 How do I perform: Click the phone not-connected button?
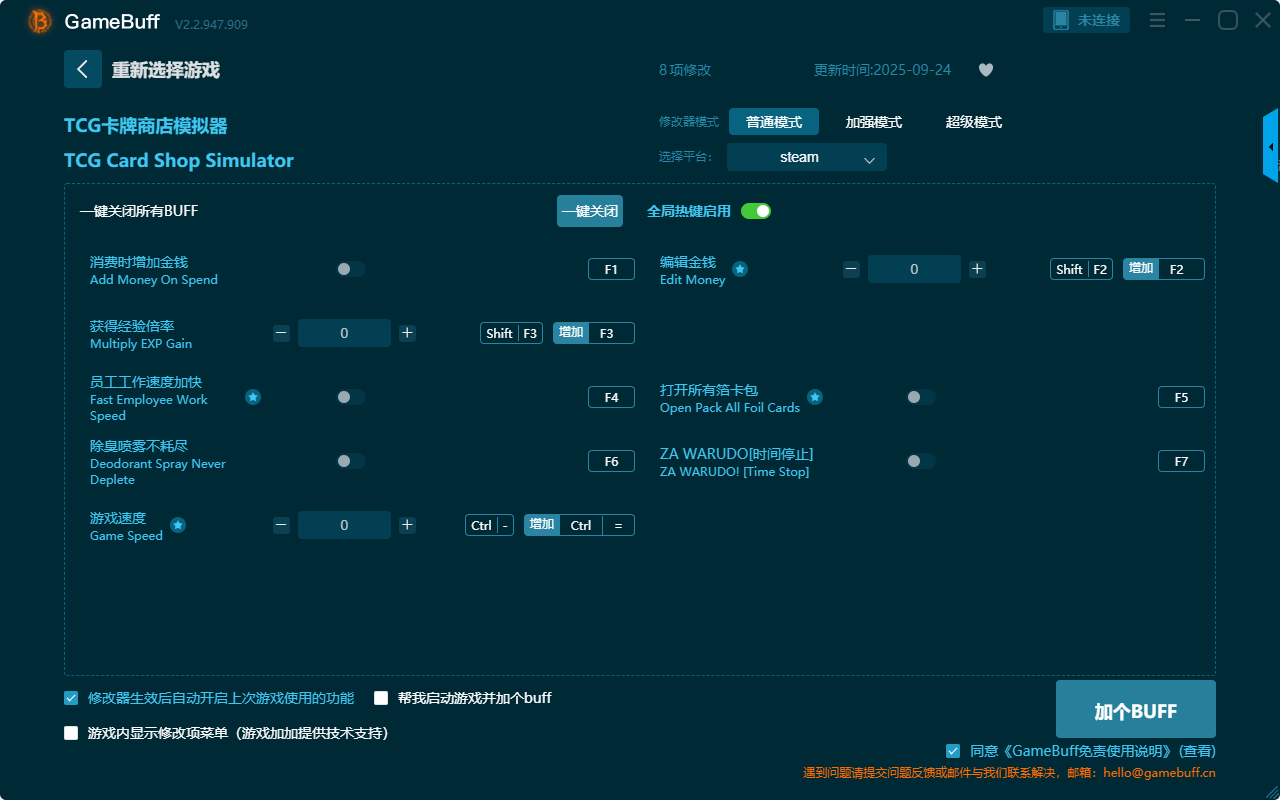pyautogui.click(x=1087, y=20)
